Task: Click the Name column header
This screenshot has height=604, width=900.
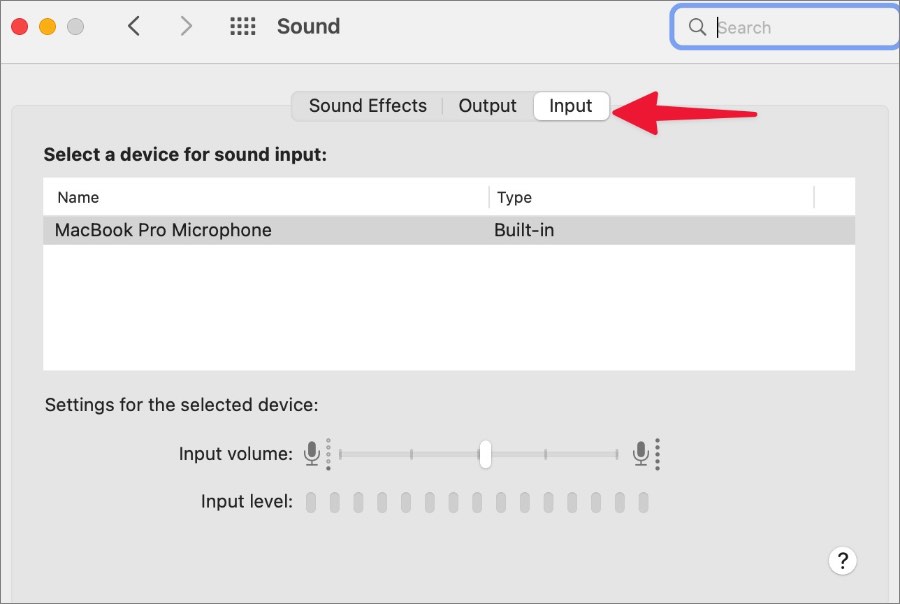Action: [x=78, y=198]
